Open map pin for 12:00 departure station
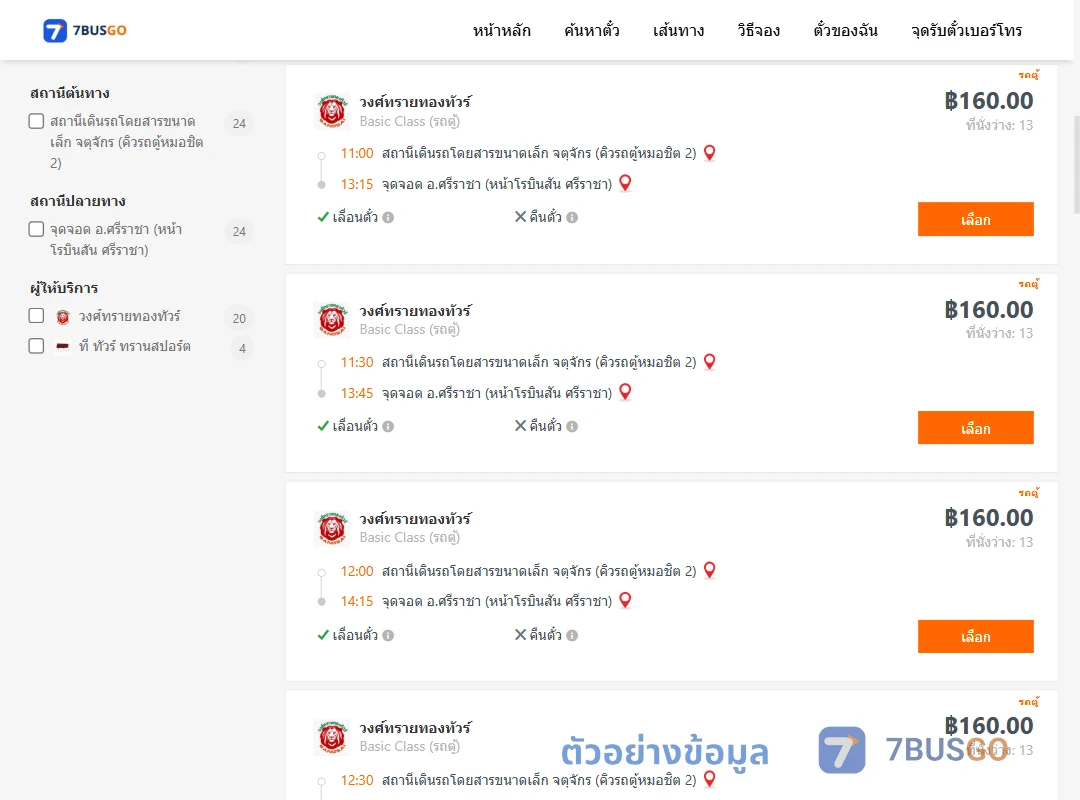 pos(709,571)
